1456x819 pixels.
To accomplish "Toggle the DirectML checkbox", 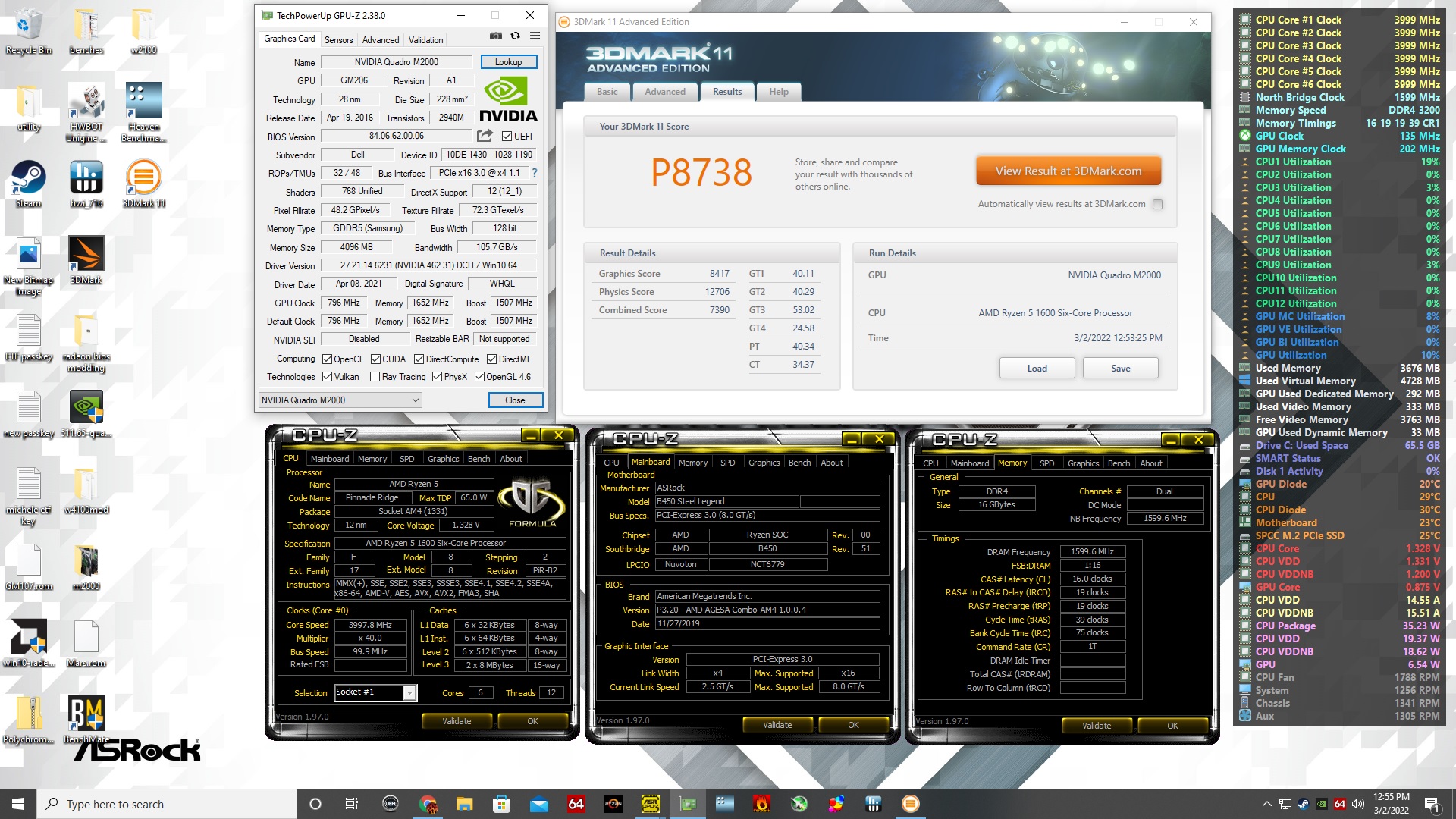I will click(491, 359).
